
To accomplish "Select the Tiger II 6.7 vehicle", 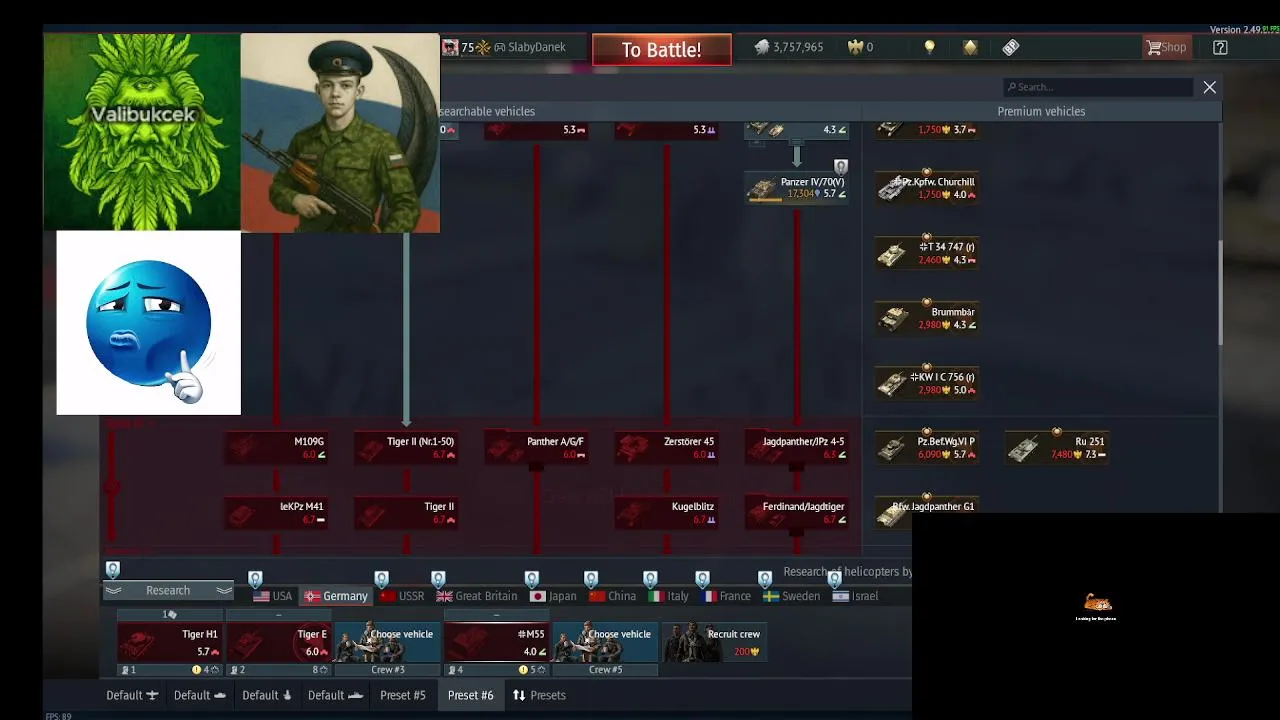I will tap(406, 512).
